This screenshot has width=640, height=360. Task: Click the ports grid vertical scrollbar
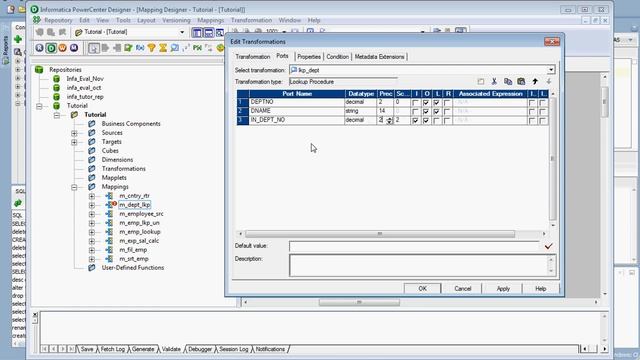[x=553, y=159]
